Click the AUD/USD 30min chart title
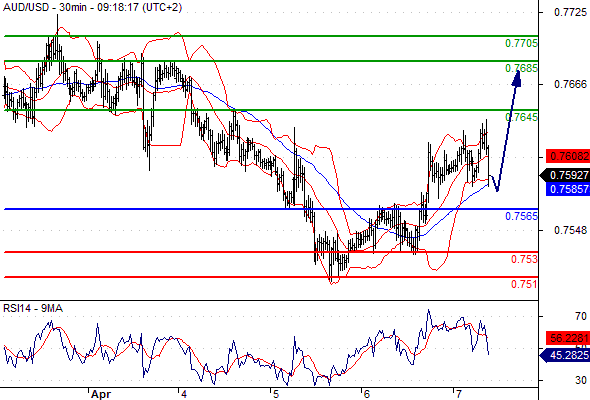The height and width of the screenshot is (400, 590). (93, 7)
